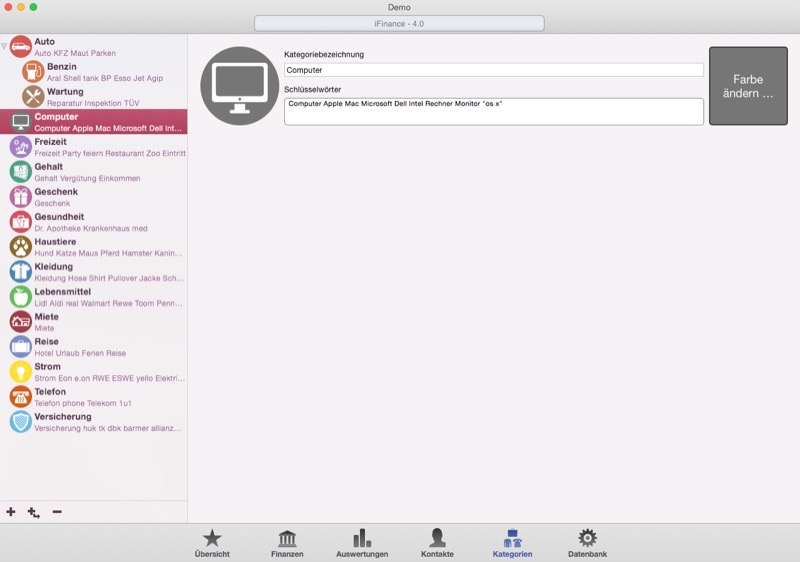
Task: Click the Versicherung shield icon
Action: click(x=20, y=422)
